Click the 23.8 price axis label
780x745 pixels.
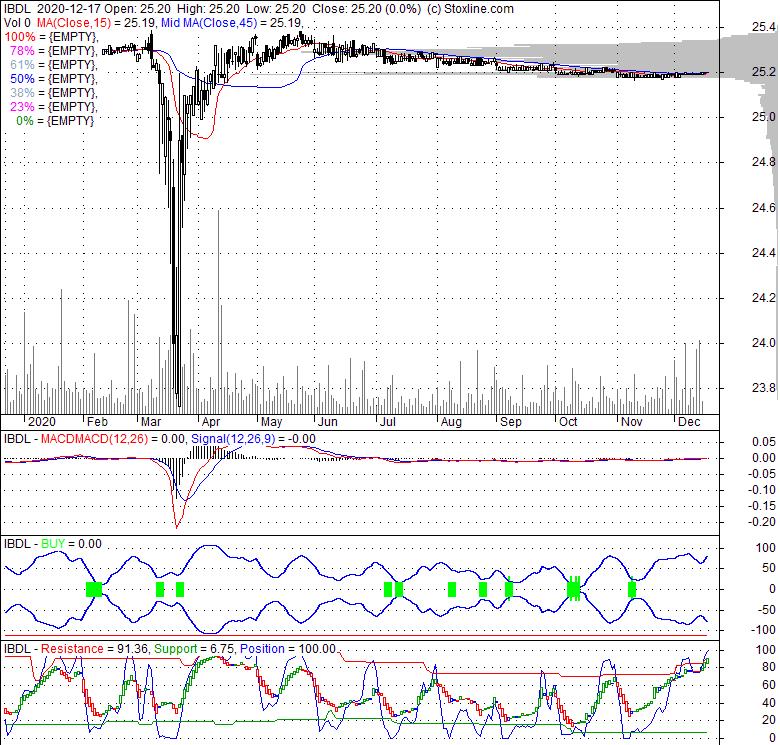coord(764,388)
